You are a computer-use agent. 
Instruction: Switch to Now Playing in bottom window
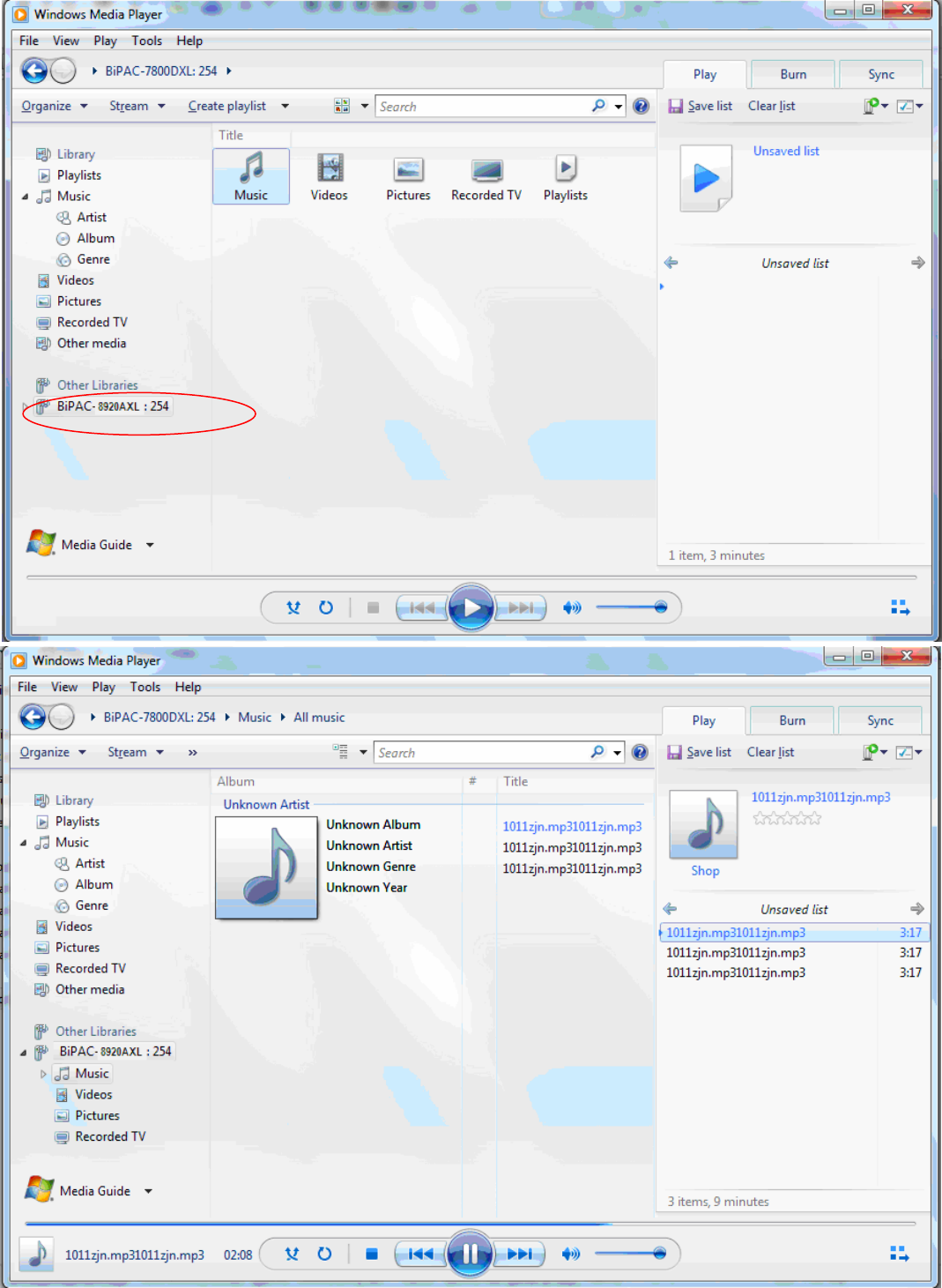click(x=899, y=1254)
